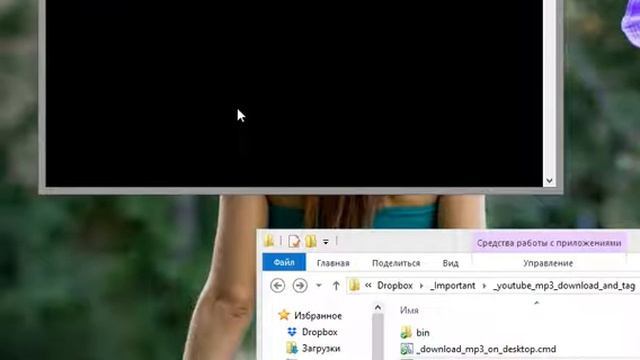
Task: Click the _download_mp3_on_desktop.cmd file icon
Action: [407, 349]
